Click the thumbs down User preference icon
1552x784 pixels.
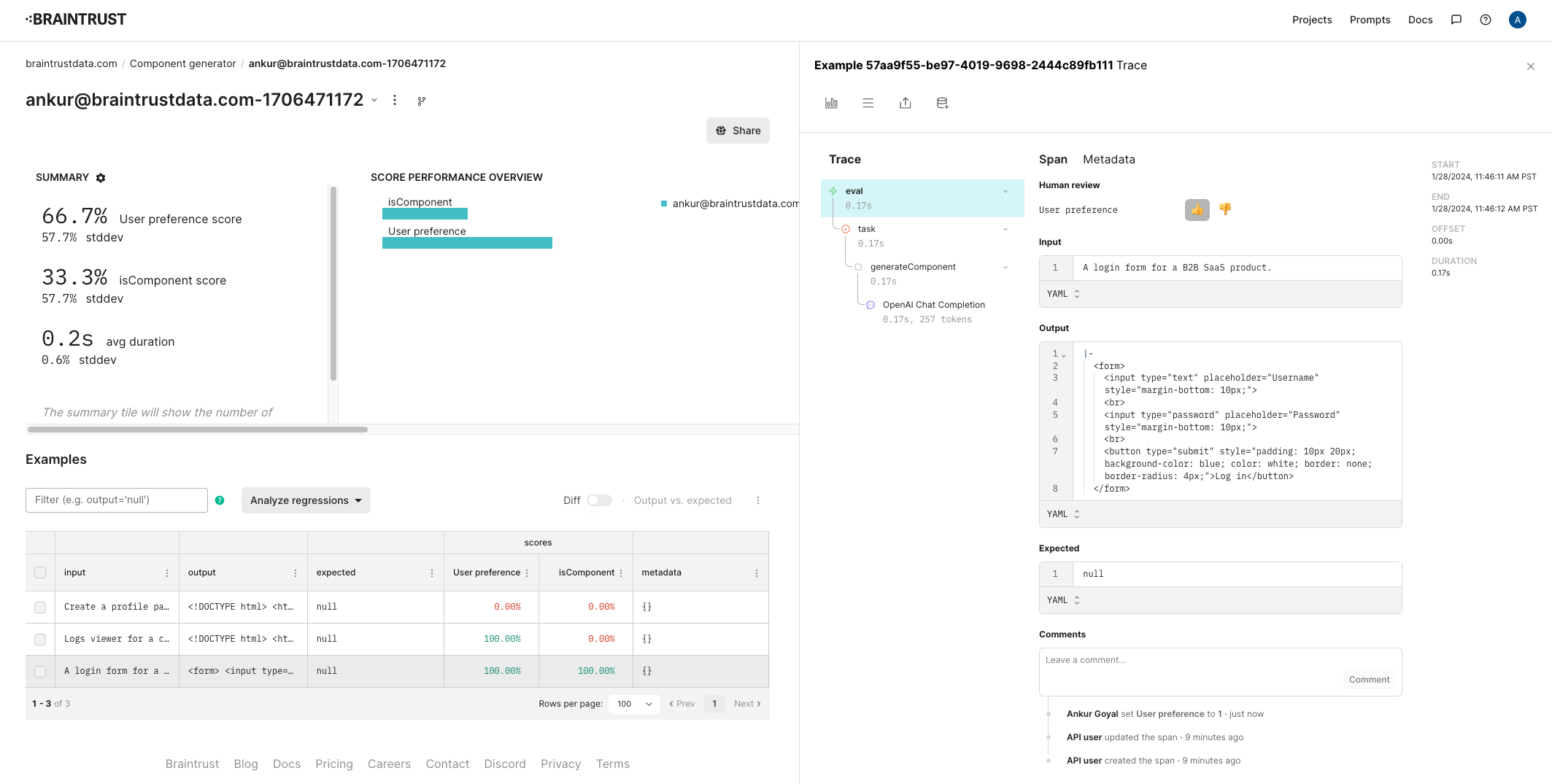tap(1225, 209)
